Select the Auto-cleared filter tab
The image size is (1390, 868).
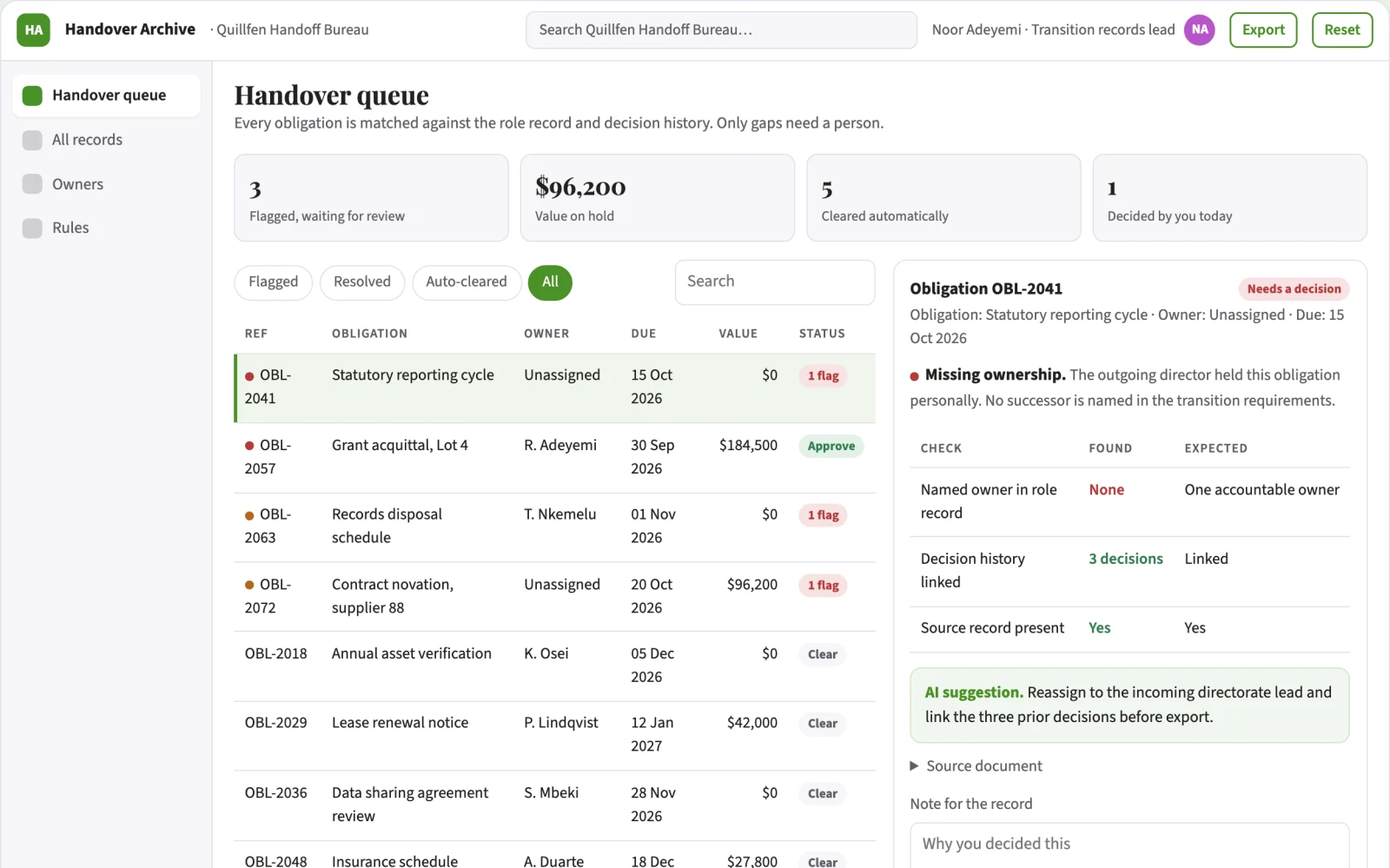tap(467, 282)
